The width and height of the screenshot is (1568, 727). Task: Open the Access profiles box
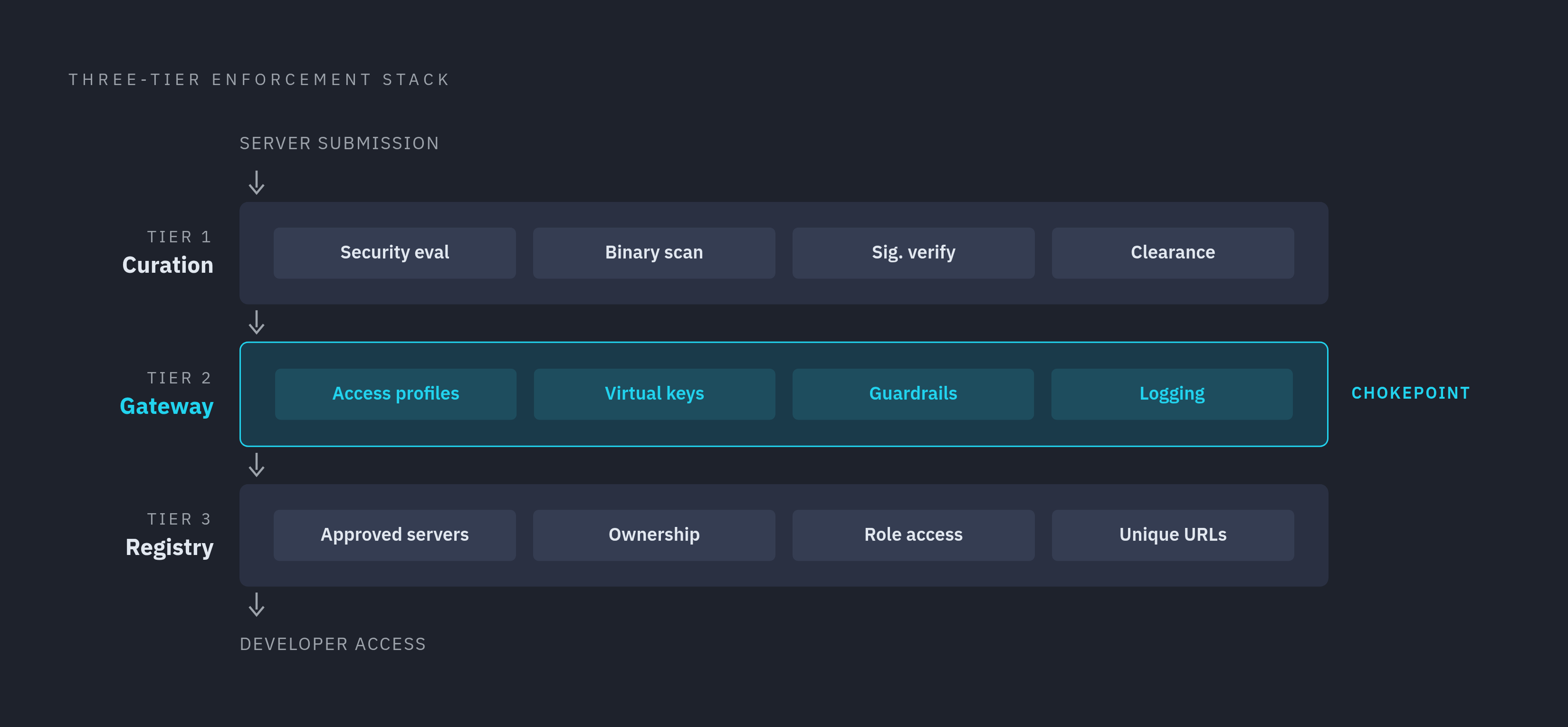pyautogui.click(x=396, y=394)
